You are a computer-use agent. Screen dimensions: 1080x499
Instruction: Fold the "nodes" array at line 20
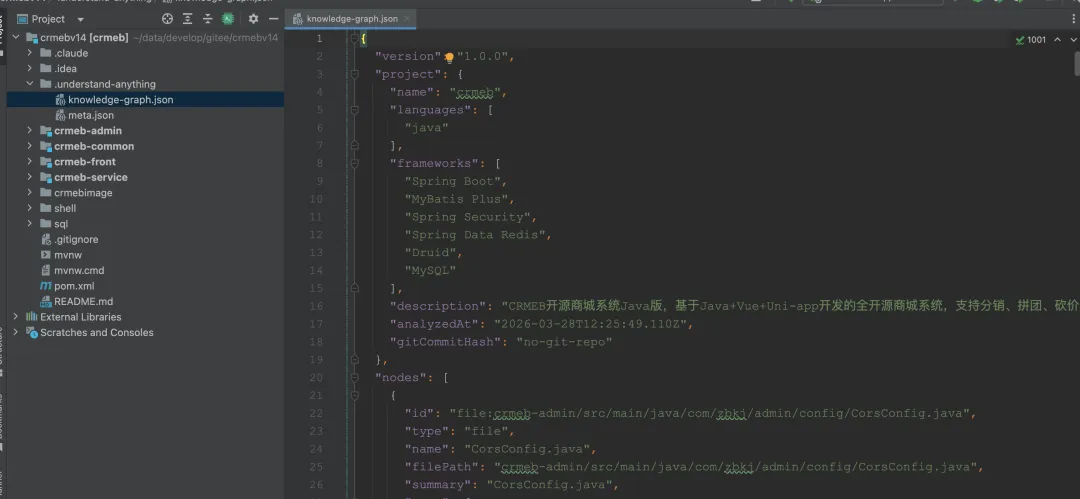pos(354,377)
